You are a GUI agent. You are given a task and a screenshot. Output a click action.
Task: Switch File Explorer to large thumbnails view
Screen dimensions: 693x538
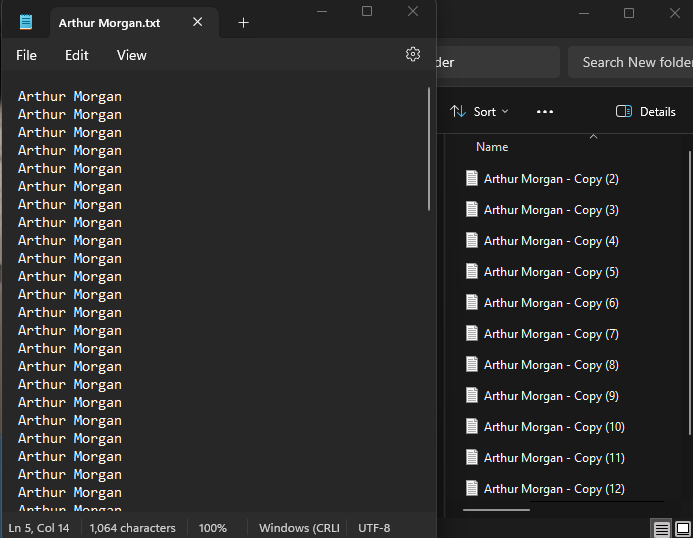(x=683, y=528)
